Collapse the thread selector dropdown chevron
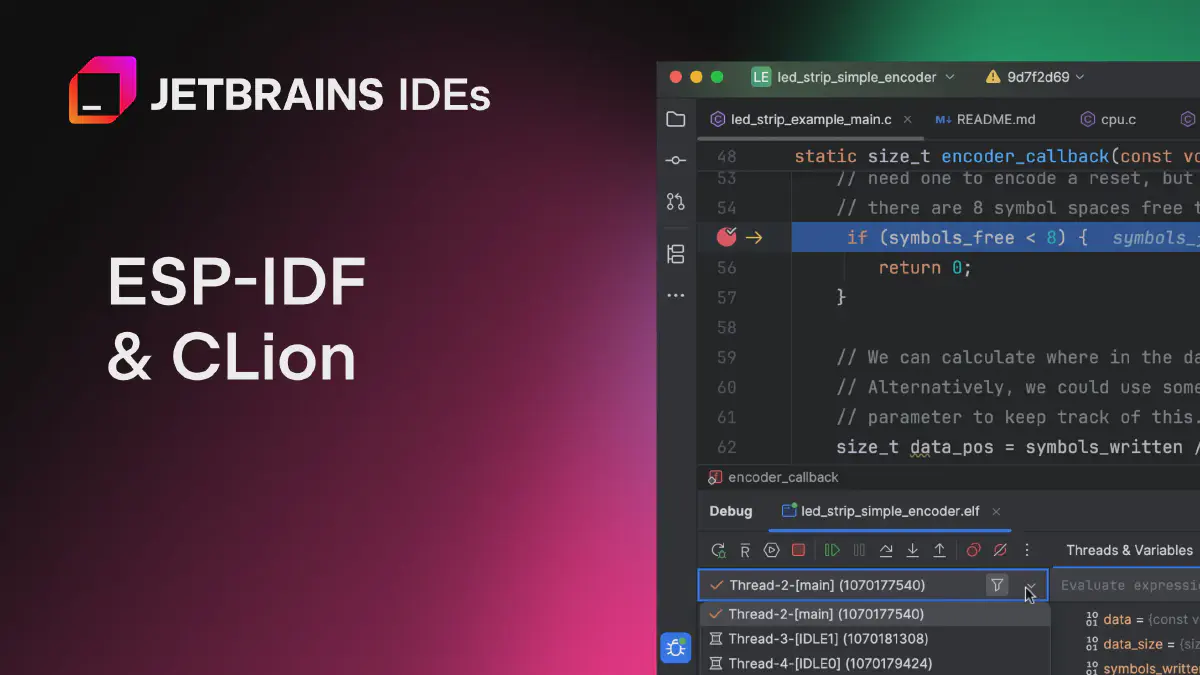The width and height of the screenshot is (1200, 675). click(x=1030, y=585)
